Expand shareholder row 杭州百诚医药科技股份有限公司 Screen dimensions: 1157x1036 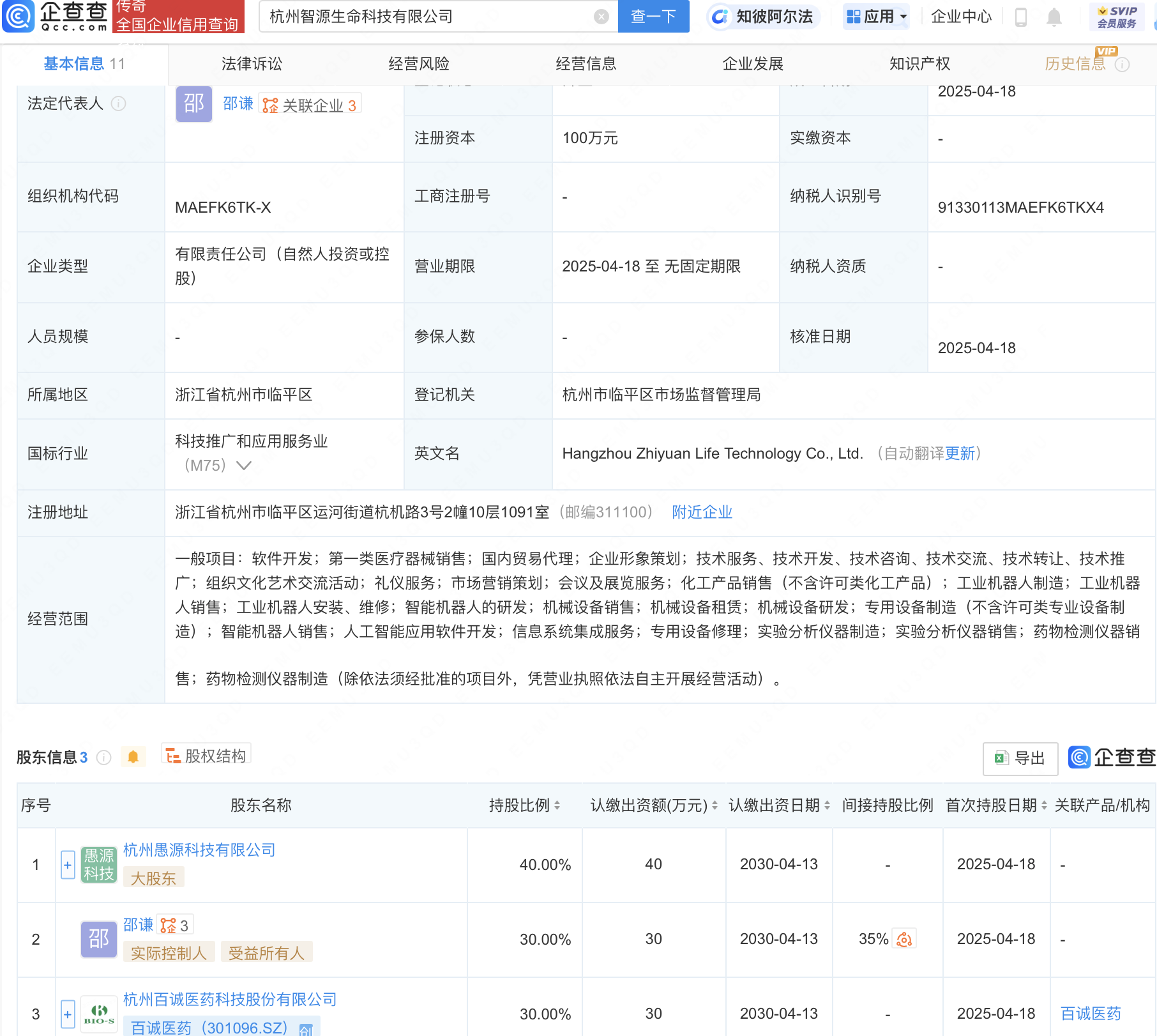pyautogui.click(x=68, y=1014)
